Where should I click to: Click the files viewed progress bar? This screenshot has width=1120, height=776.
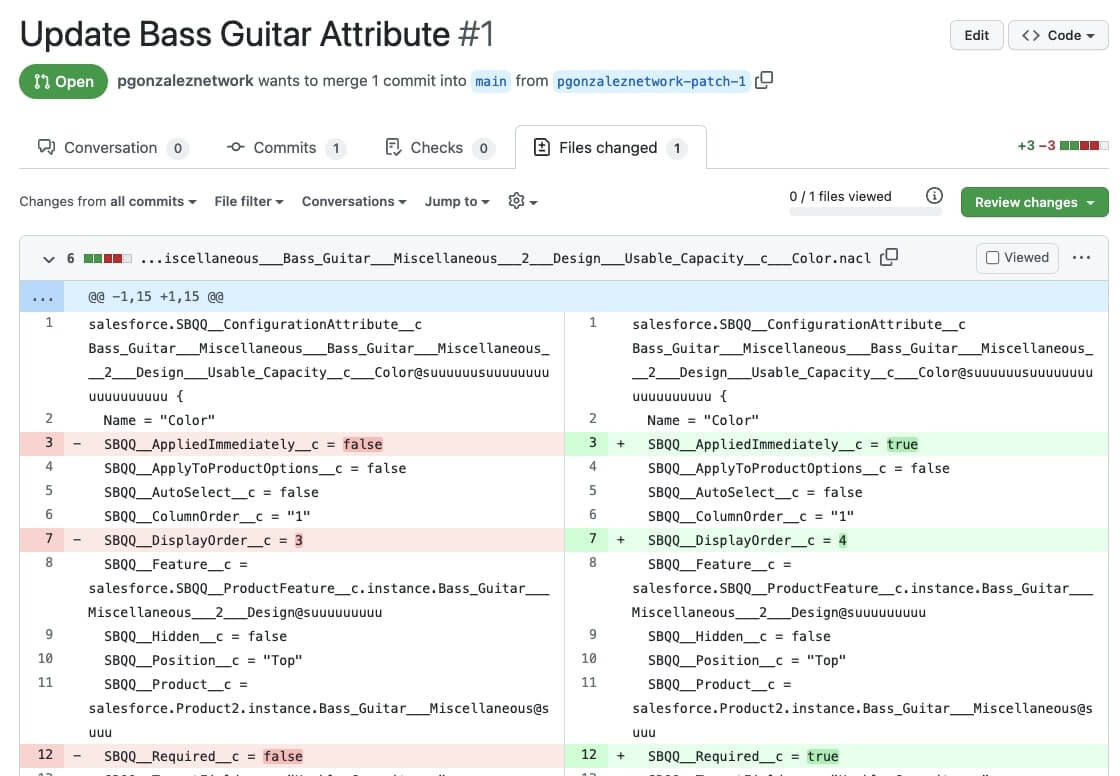(x=865, y=211)
